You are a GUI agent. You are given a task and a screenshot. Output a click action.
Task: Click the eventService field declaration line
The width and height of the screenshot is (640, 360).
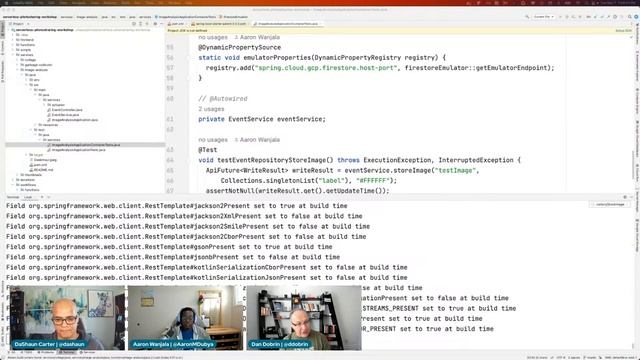[x=262, y=119]
